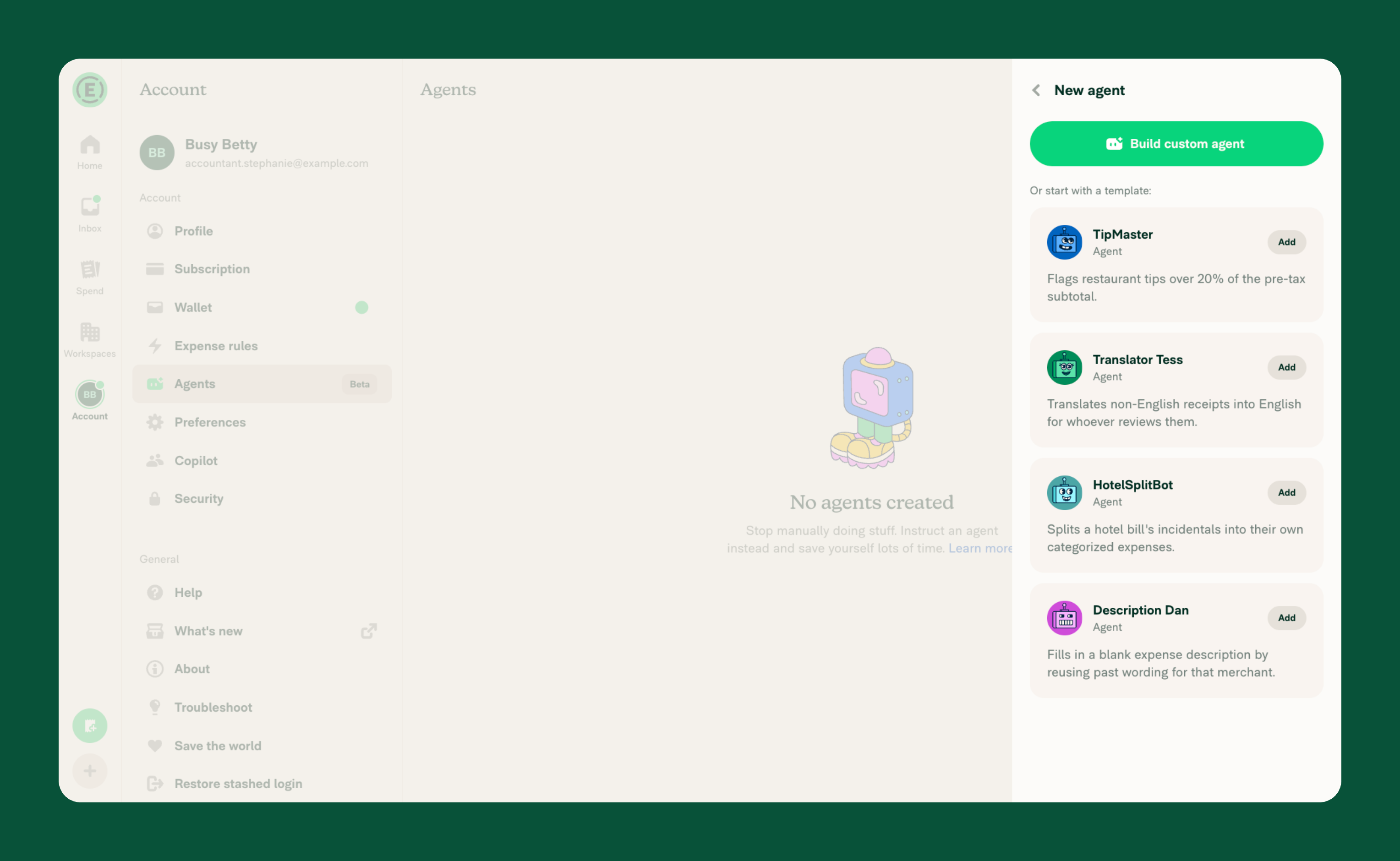Click the Description Dan robot avatar
This screenshot has height=861, width=1400.
coord(1064,618)
